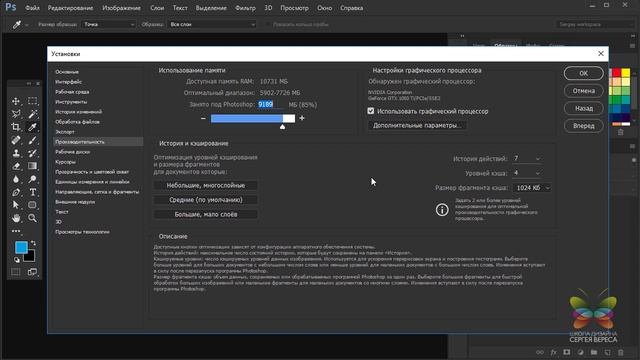Image resolution: width=640 pixels, height=360 pixels.
Task: Select the Eraser tool
Action: click(x=16, y=166)
